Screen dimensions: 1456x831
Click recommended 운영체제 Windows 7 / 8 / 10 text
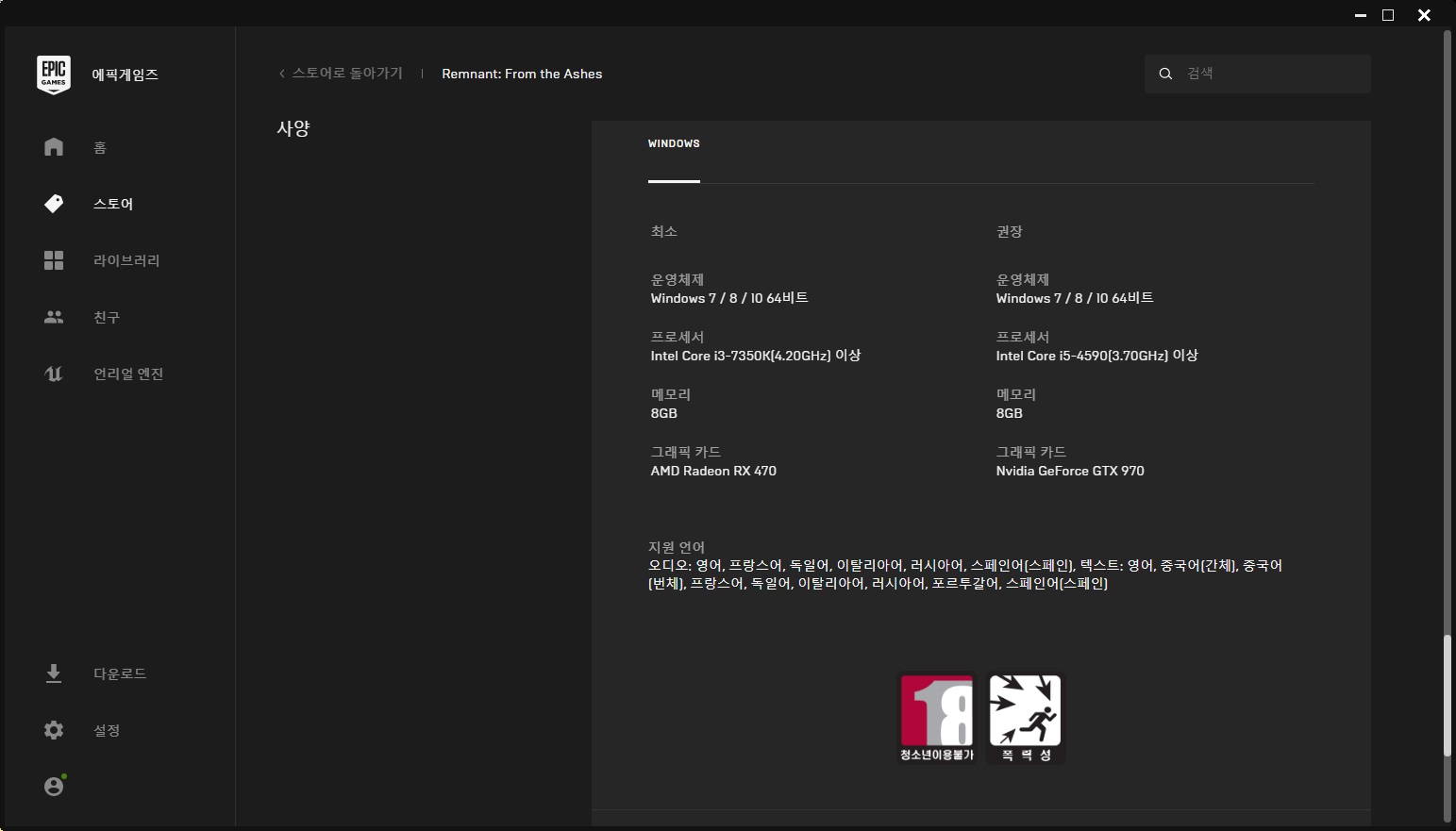[x=1075, y=298]
